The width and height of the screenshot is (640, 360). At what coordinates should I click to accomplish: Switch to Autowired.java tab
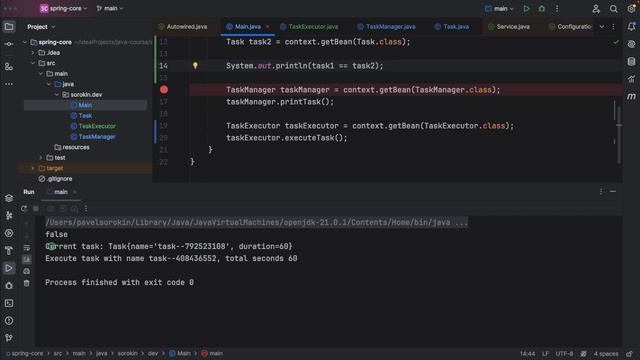coord(183,27)
